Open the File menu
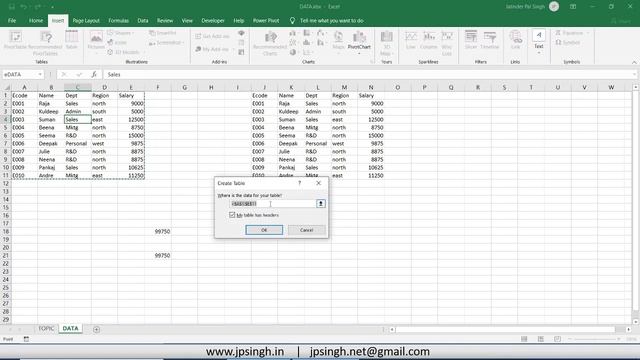This screenshot has height=360, width=640. point(12,20)
